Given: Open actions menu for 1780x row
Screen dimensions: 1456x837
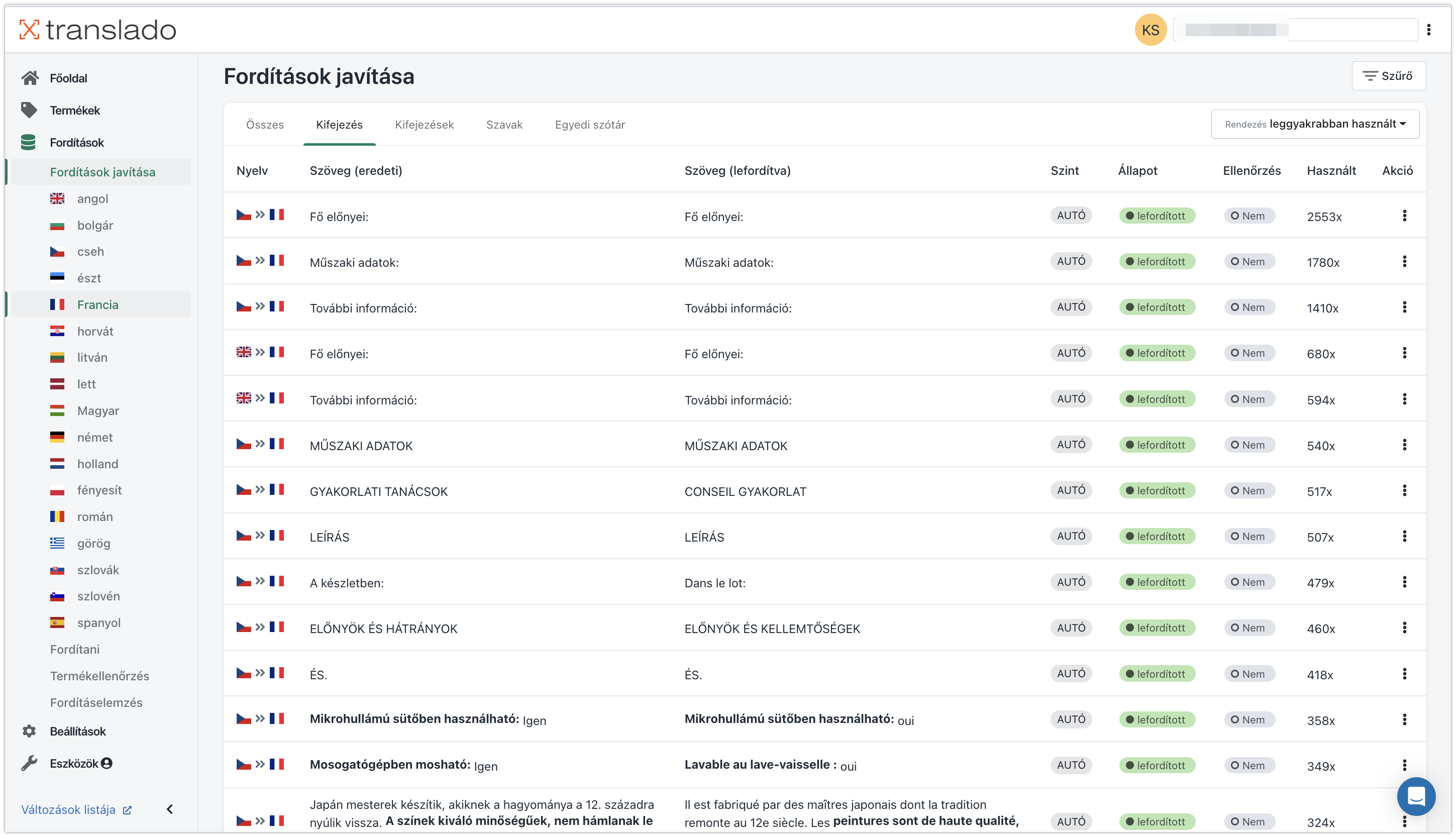Looking at the screenshot, I should [1404, 262].
